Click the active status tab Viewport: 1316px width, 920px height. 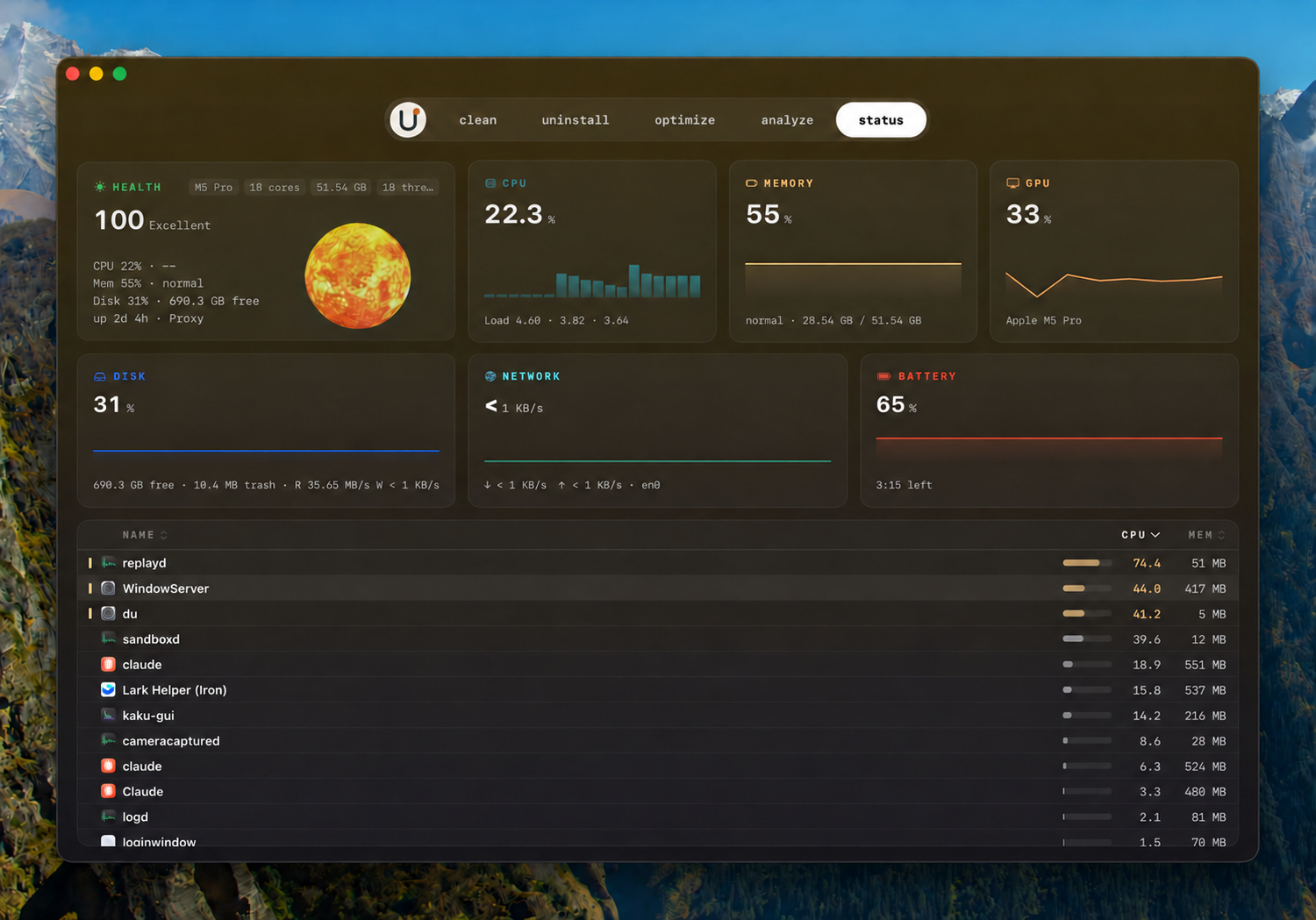[881, 120]
